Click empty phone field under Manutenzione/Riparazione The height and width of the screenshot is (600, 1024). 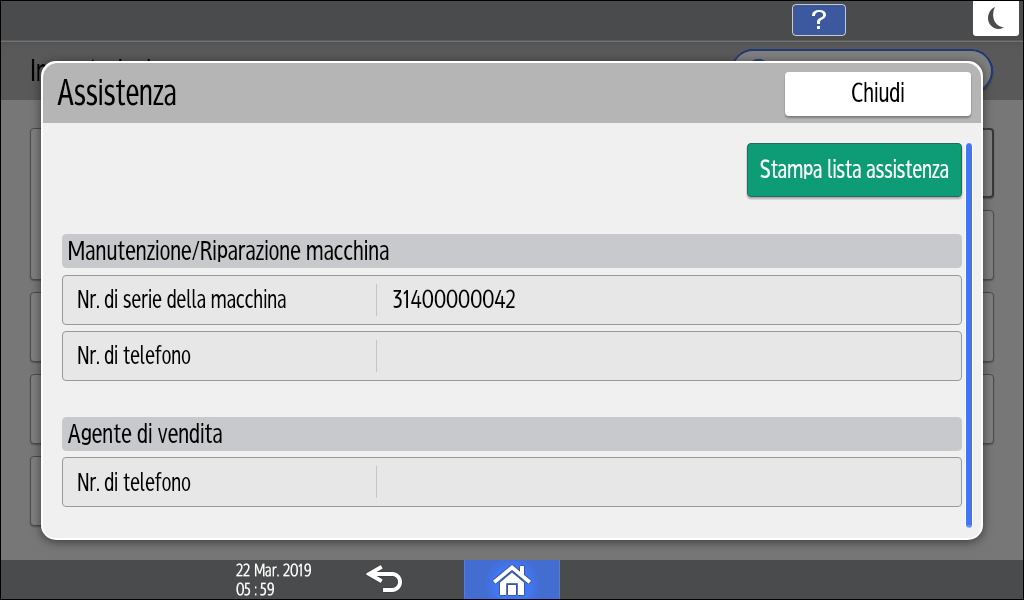click(667, 356)
